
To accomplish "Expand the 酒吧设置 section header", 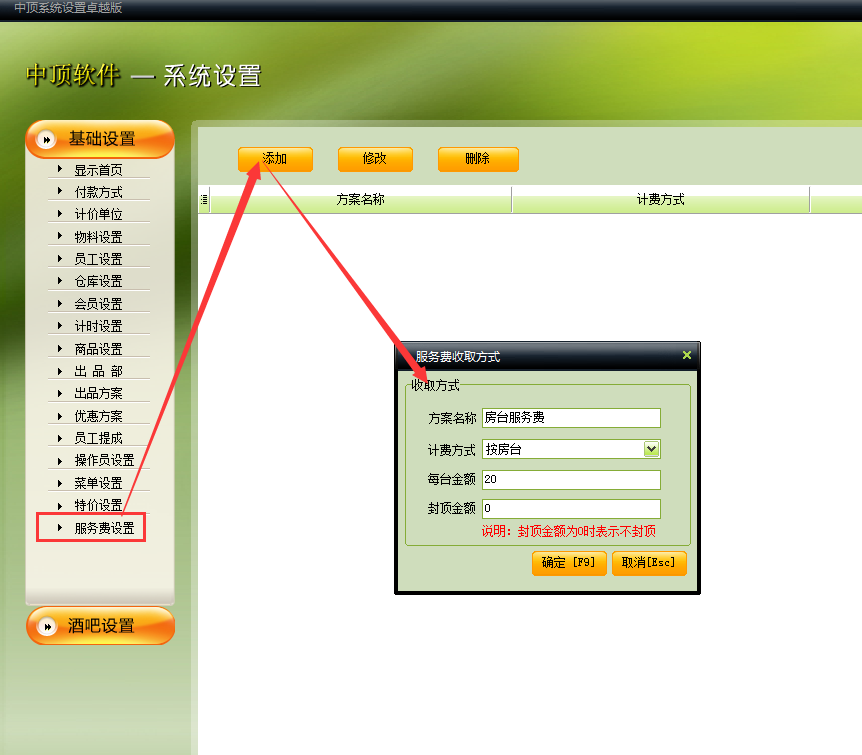I will 100,626.
